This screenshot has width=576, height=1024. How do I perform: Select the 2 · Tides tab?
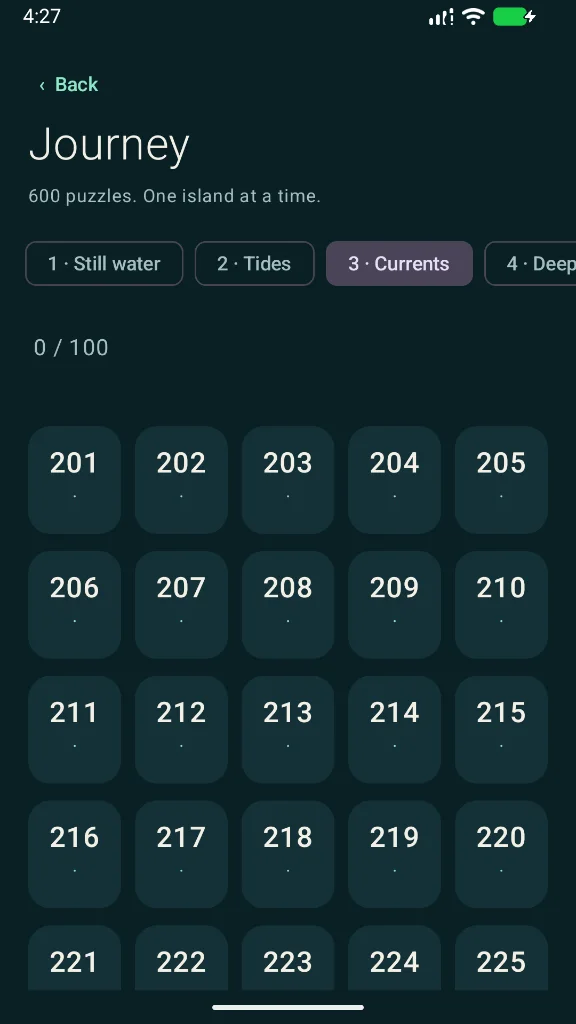pyautogui.click(x=254, y=263)
